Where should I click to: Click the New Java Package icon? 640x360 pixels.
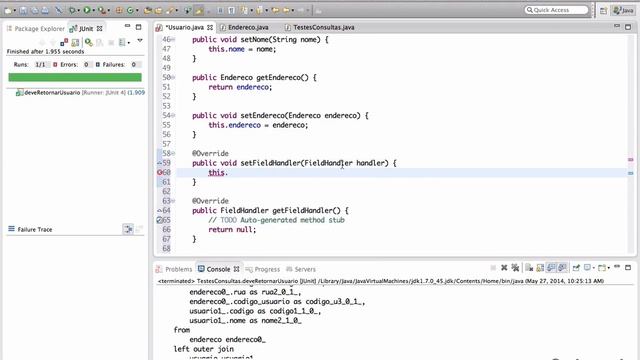[119, 10]
